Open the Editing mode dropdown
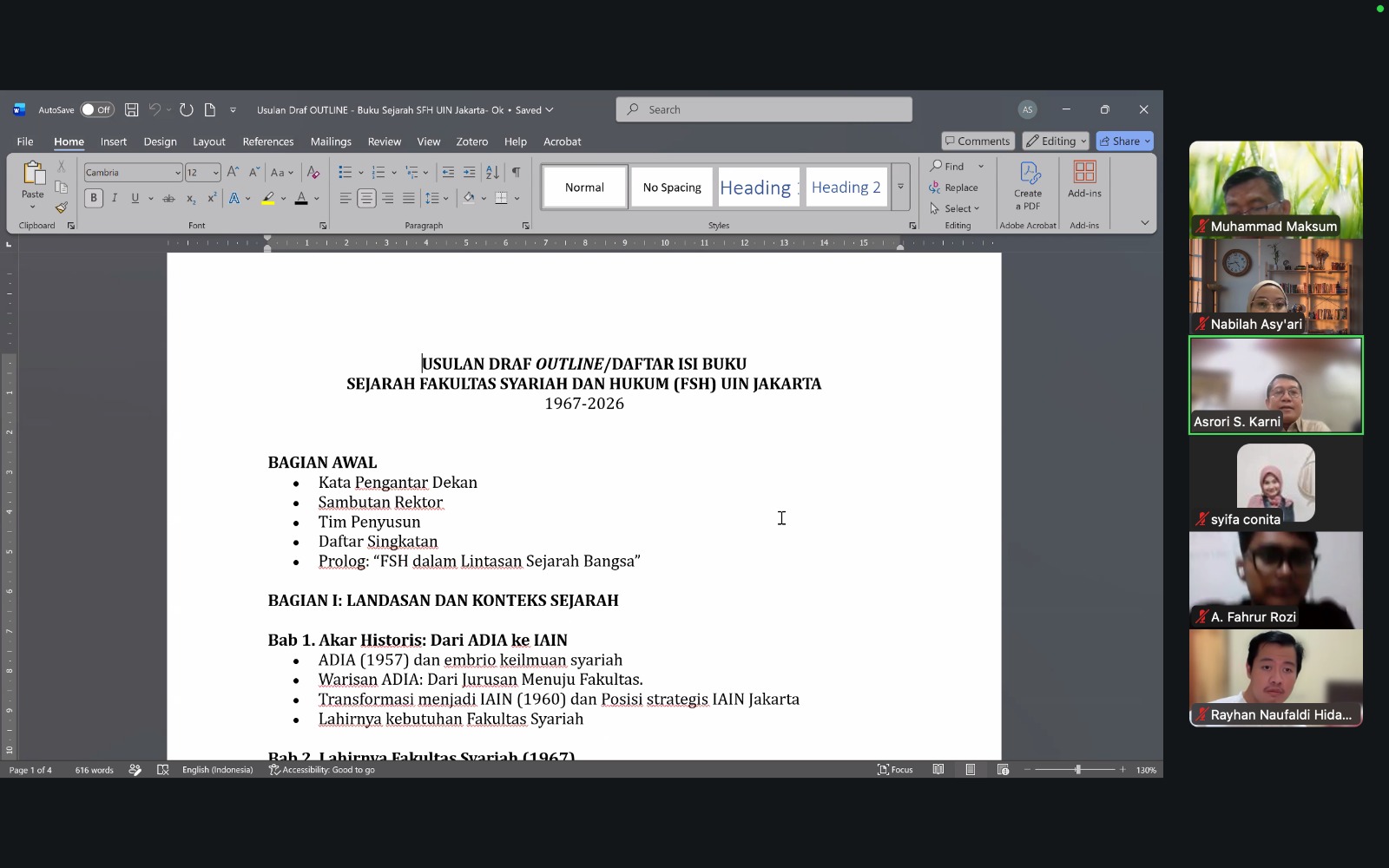 pos(1057,141)
